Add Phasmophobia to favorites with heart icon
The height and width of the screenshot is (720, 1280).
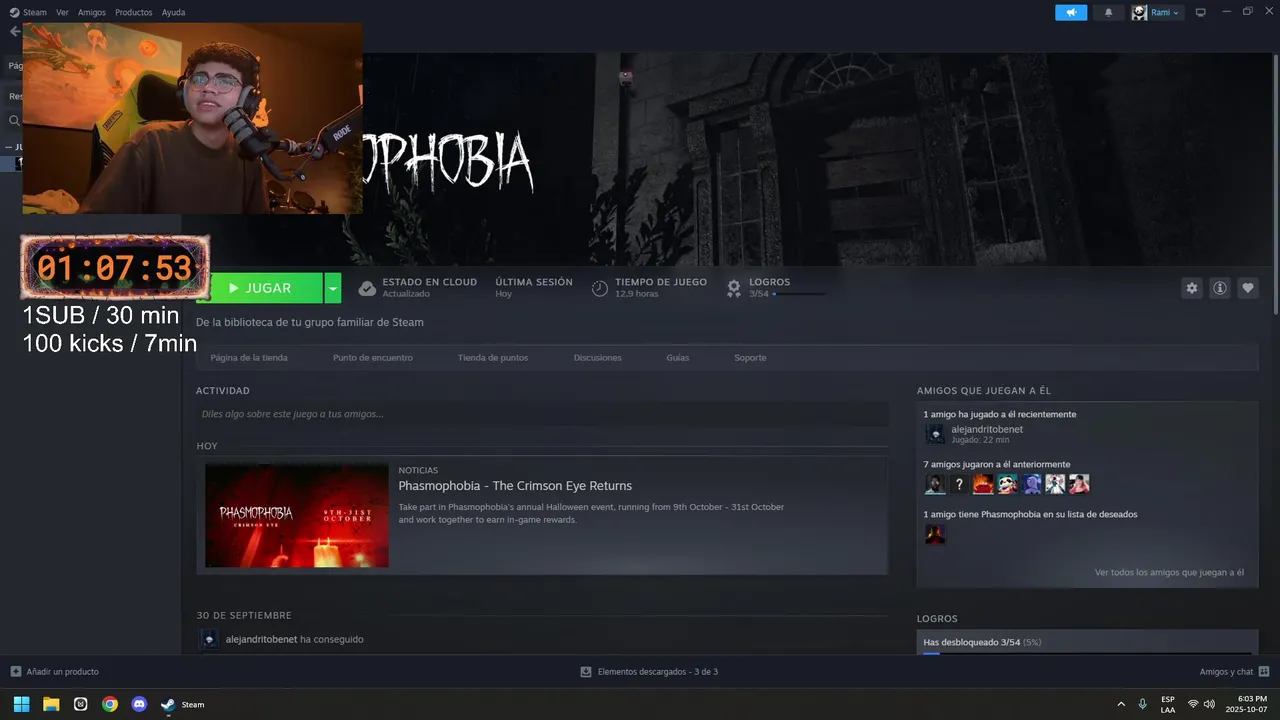(1248, 288)
